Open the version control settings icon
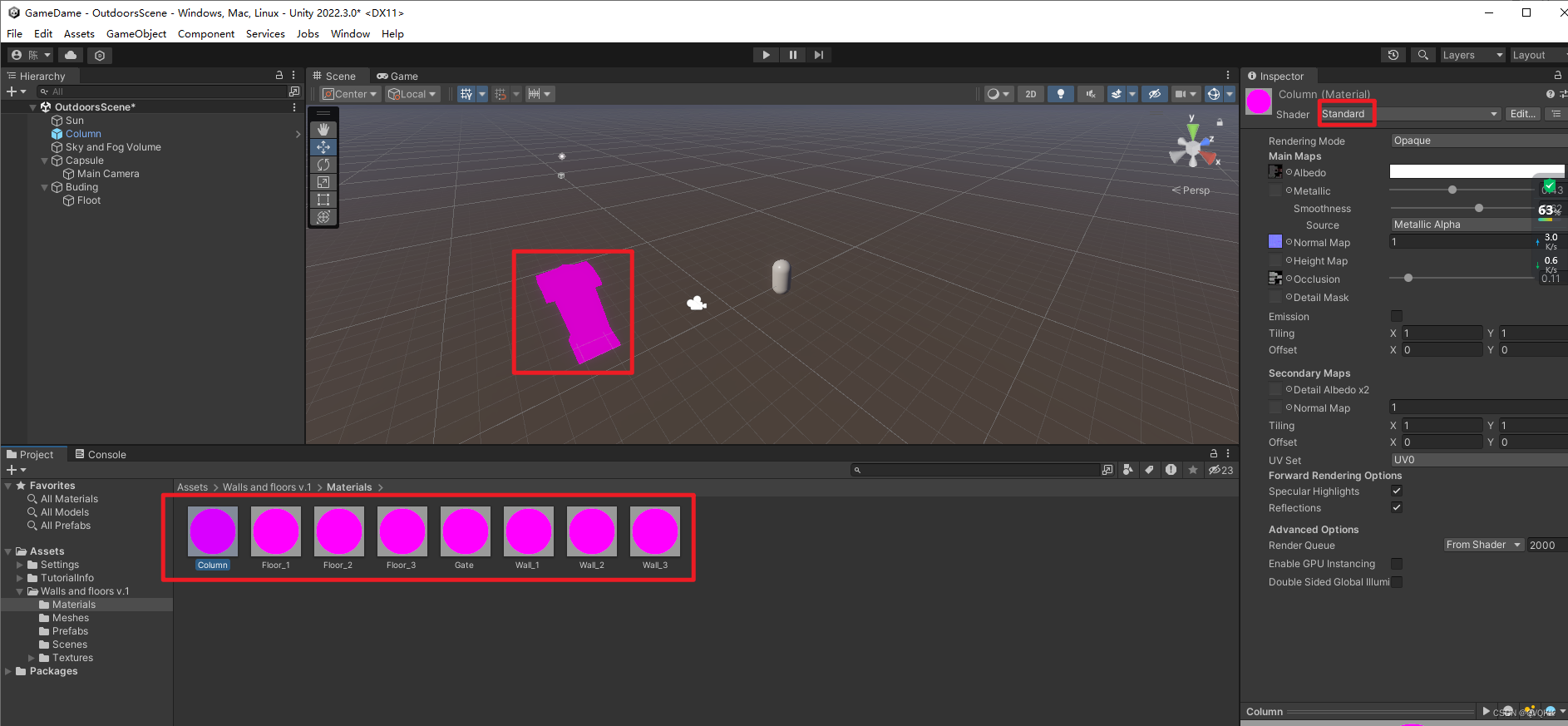 pyautogui.click(x=100, y=55)
